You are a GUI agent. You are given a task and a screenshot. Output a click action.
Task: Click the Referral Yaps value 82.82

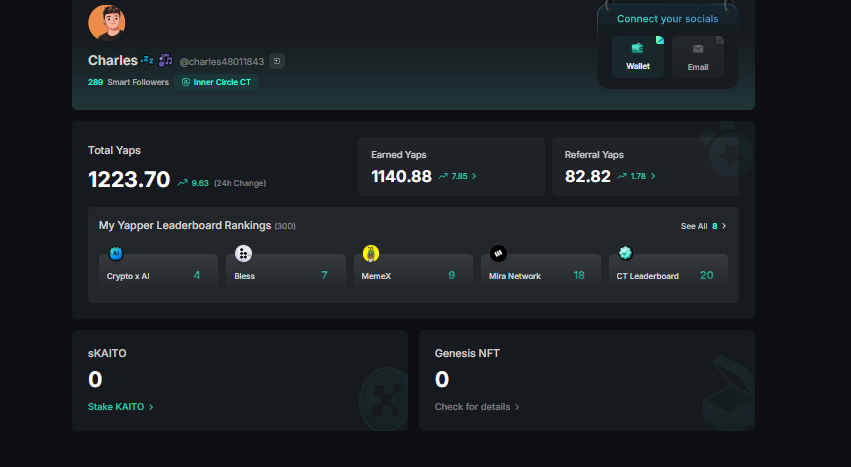(x=587, y=176)
